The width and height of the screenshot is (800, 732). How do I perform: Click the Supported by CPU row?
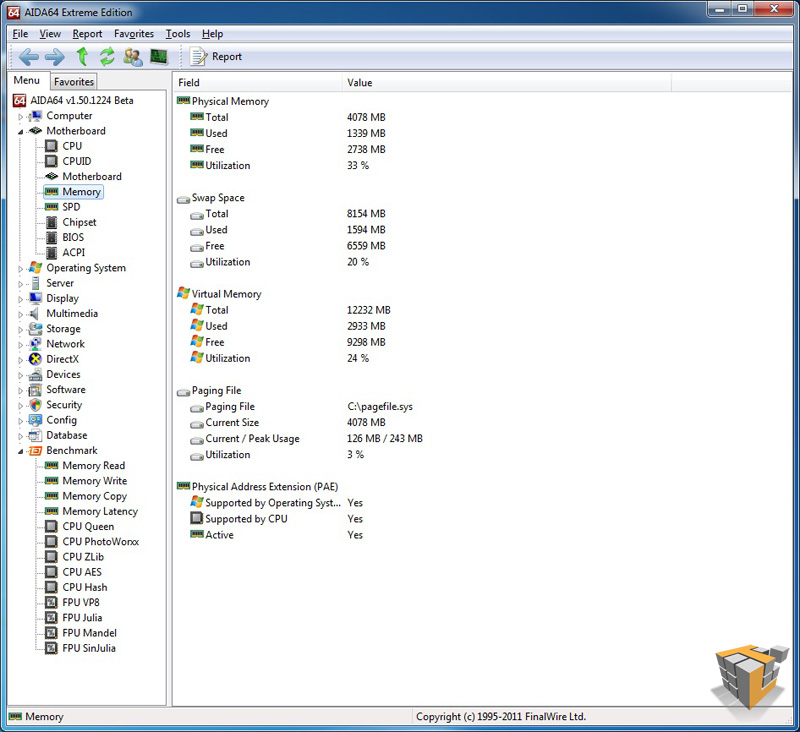click(x=277, y=519)
